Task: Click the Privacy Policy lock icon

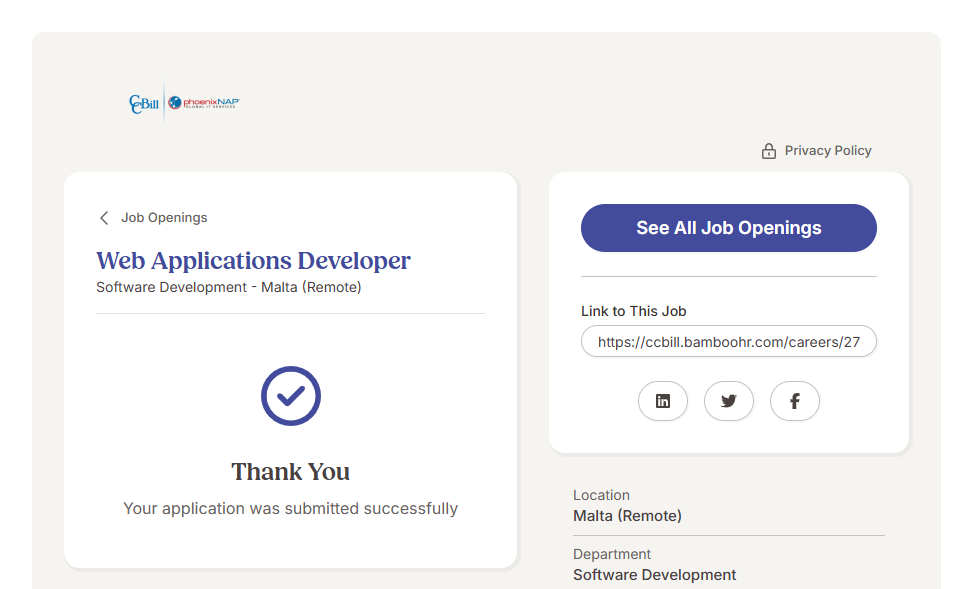Action: [768, 151]
